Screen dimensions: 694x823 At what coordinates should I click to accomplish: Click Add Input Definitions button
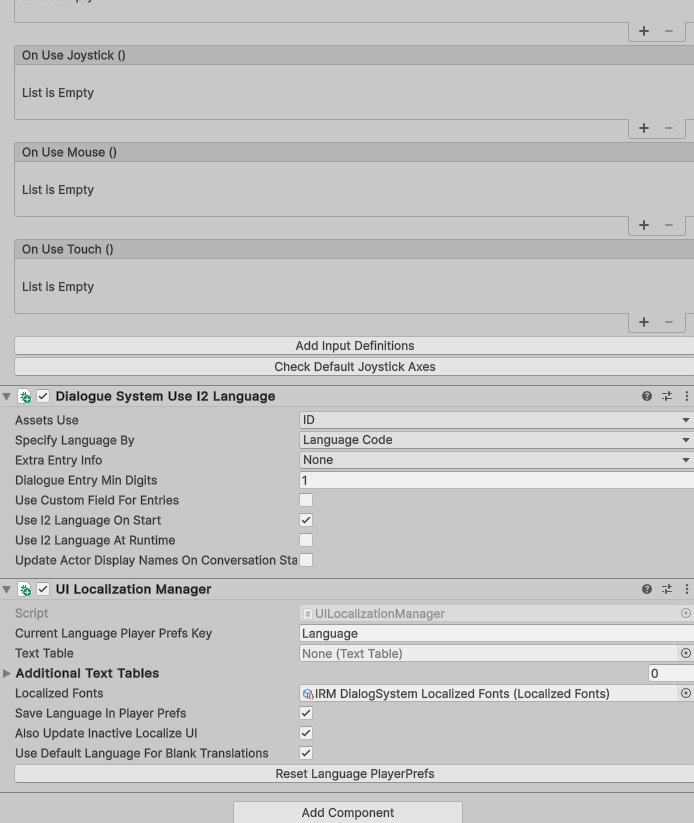pyautogui.click(x=354, y=346)
